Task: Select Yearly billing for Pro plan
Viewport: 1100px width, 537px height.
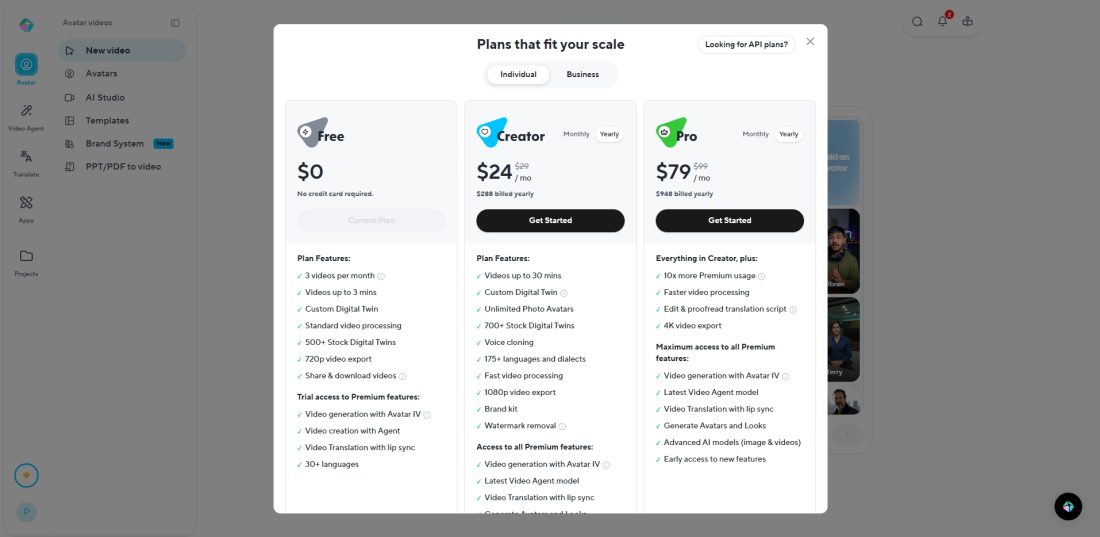Action: pyautogui.click(x=789, y=134)
